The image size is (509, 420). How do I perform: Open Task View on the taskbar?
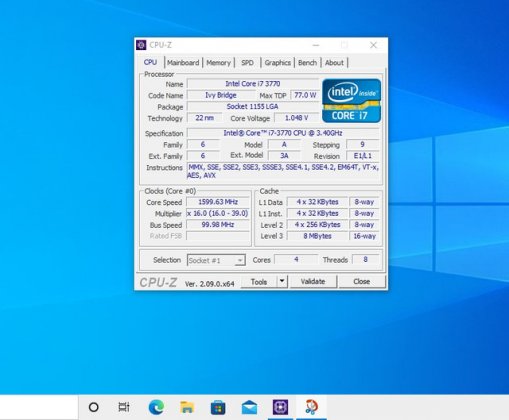124,407
